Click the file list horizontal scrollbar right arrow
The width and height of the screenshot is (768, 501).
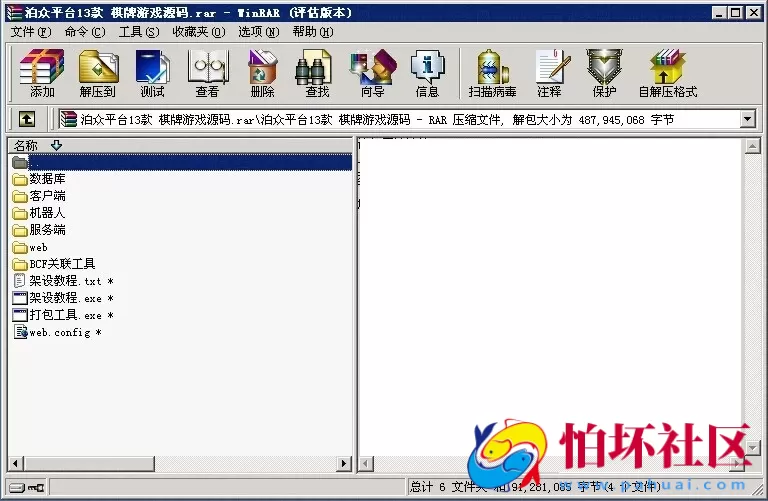tap(344, 464)
